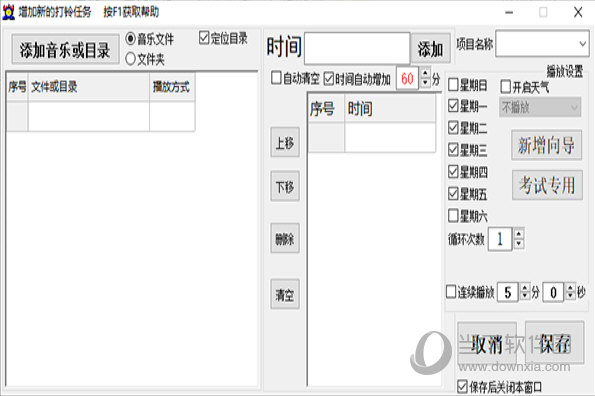595x396 pixels.
Task: Decrease the 循环次数 value
Action: [519, 244]
